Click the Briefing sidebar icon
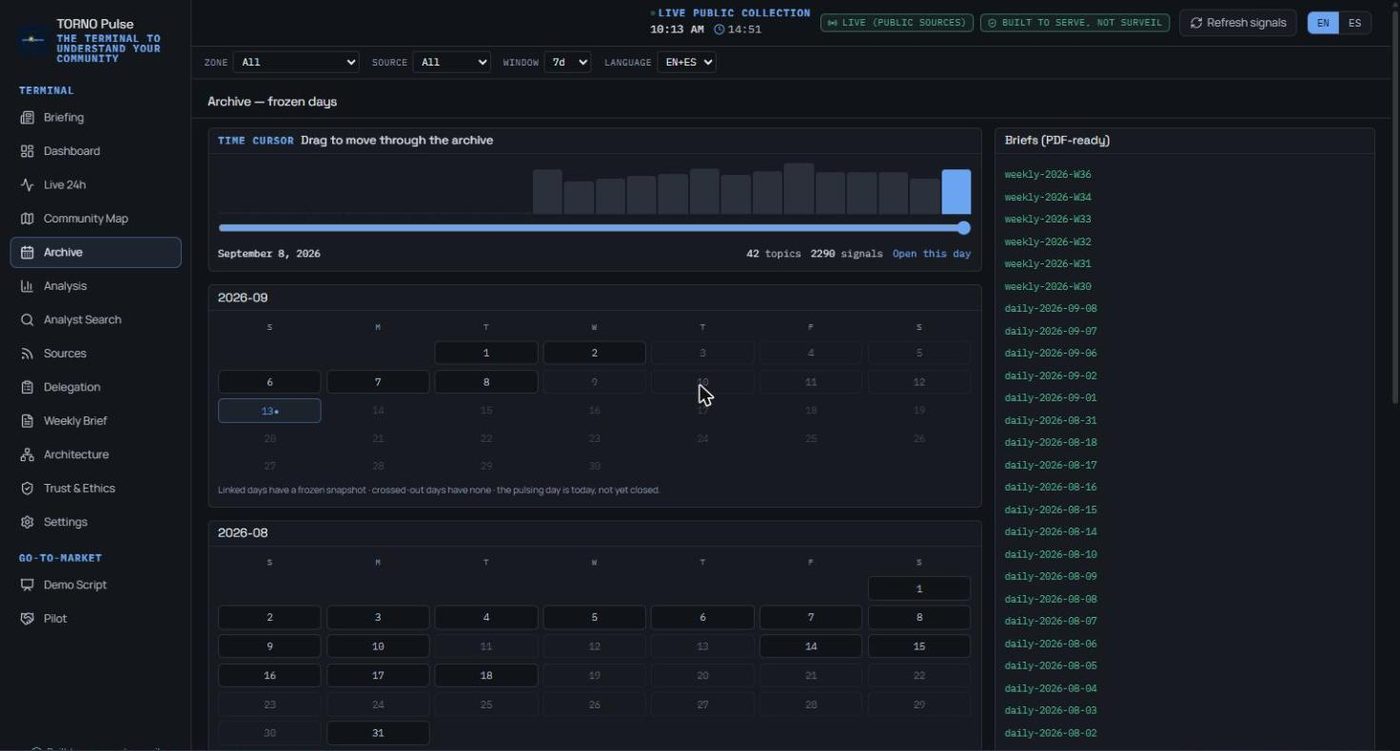The height and width of the screenshot is (751, 1400). point(27,118)
